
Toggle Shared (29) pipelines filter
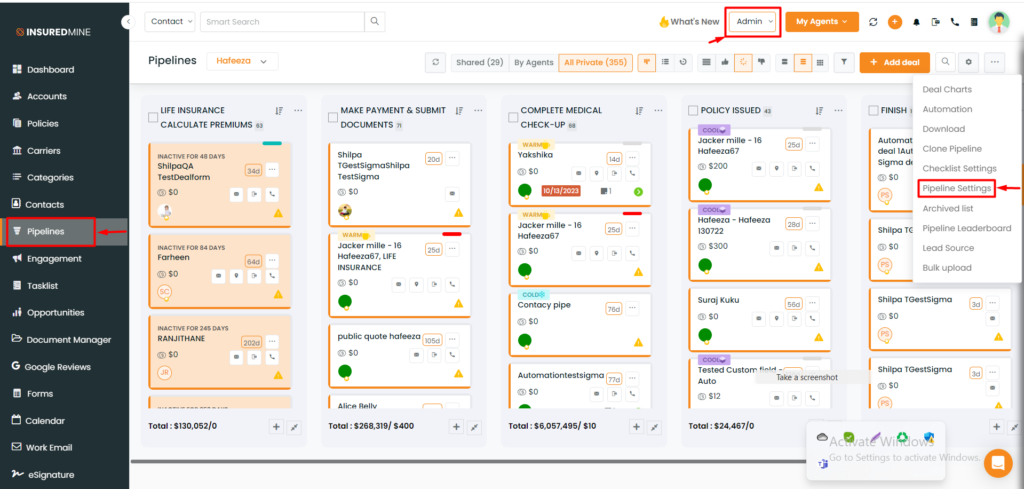pos(479,62)
